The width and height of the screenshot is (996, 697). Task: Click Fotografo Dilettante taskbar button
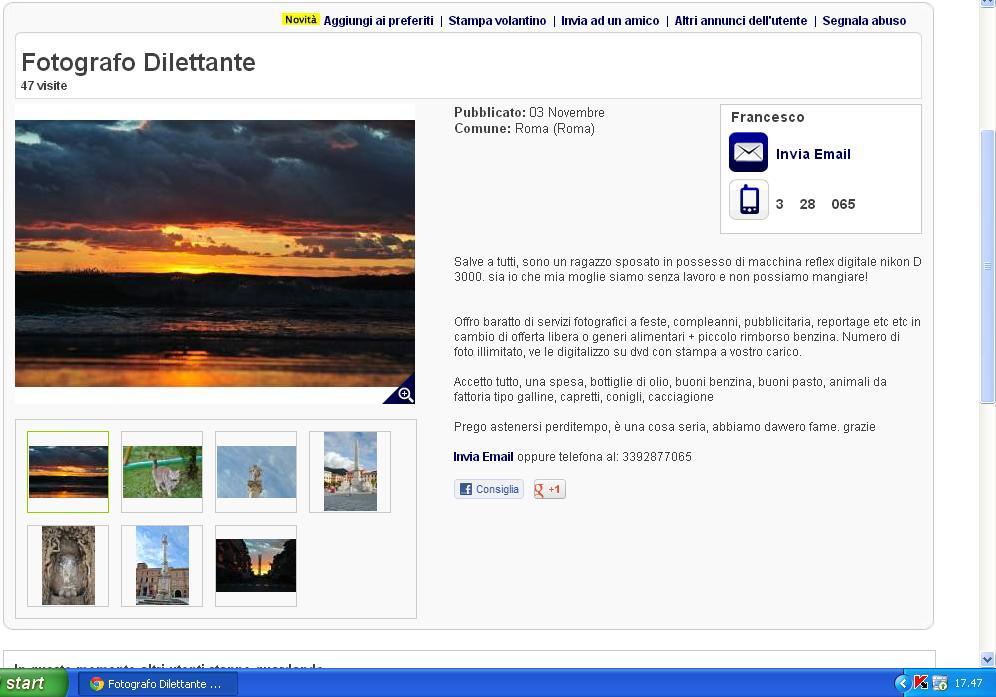[158, 684]
